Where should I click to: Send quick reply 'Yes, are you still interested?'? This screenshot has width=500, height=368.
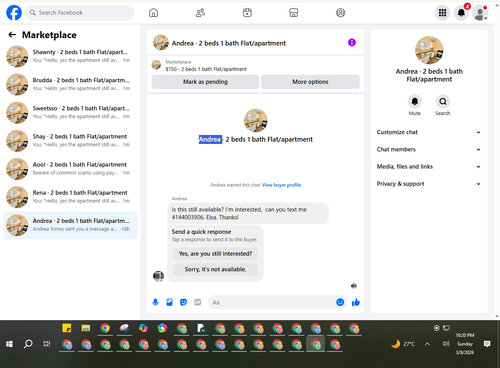[x=215, y=254]
